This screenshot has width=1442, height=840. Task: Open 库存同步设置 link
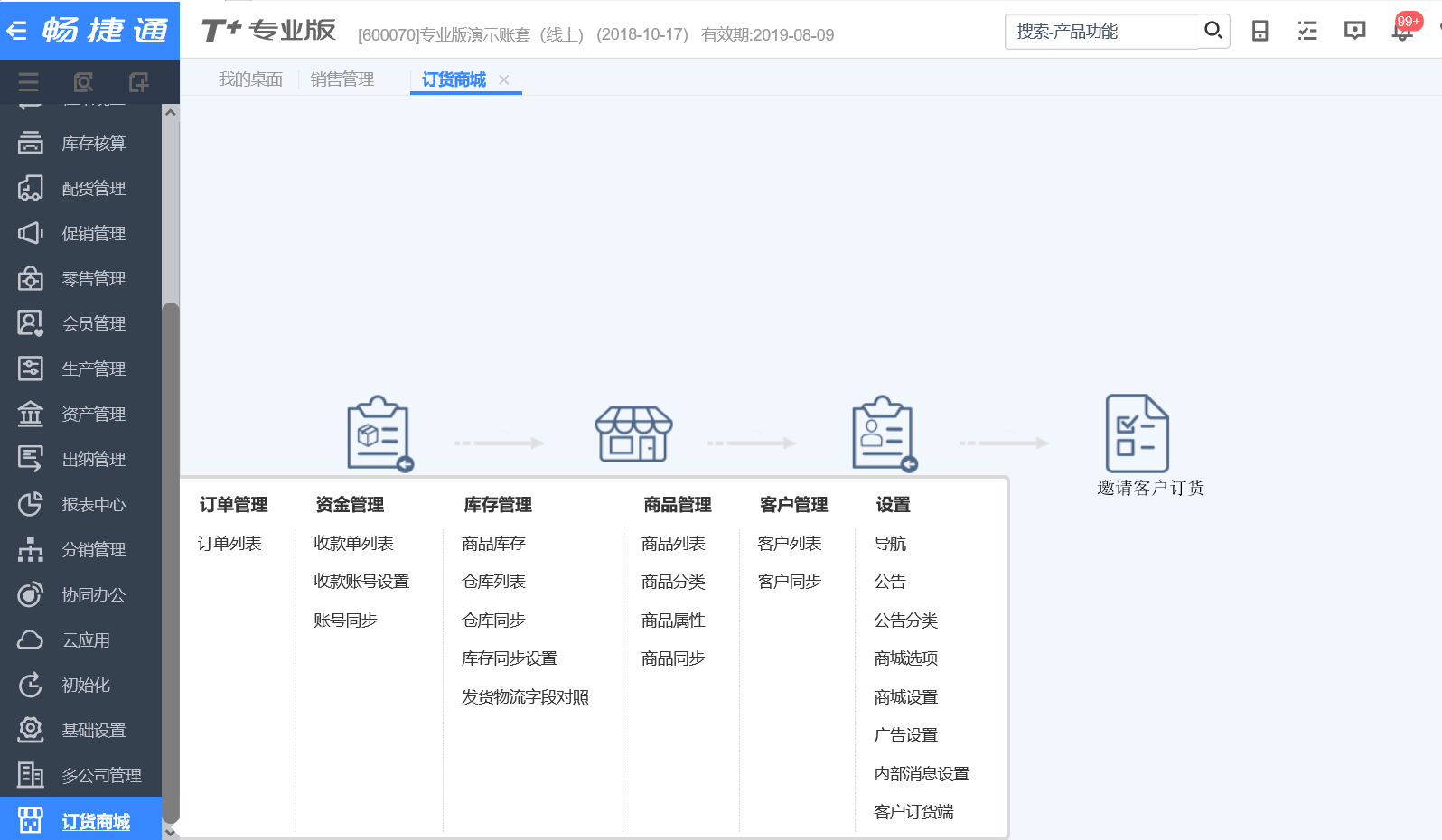(510, 658)
